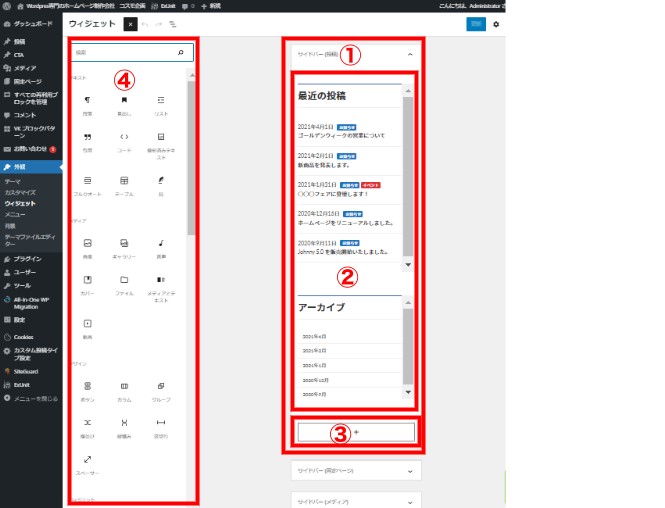Click the blue 更新 update button
The width and height of the screenshot is (665, 508).
475,23
